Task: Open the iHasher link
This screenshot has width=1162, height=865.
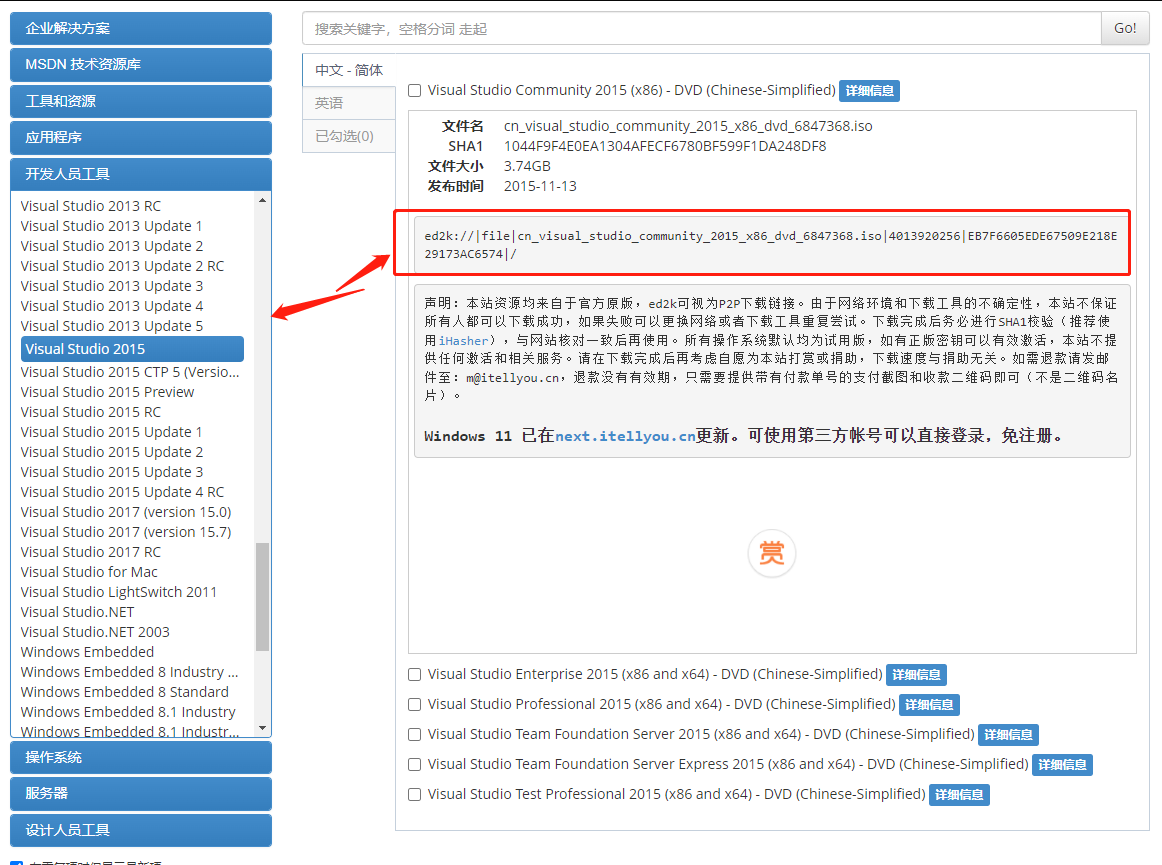Action: click(x=463, y=341)
